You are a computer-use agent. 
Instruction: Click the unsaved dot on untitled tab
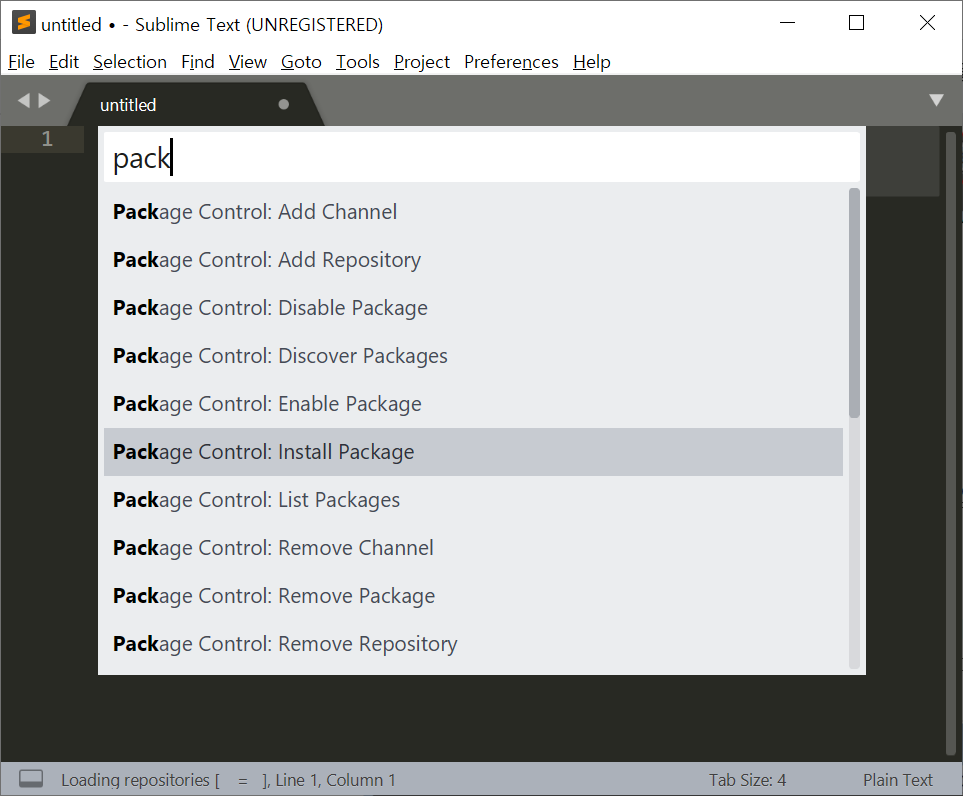(283, 104)
